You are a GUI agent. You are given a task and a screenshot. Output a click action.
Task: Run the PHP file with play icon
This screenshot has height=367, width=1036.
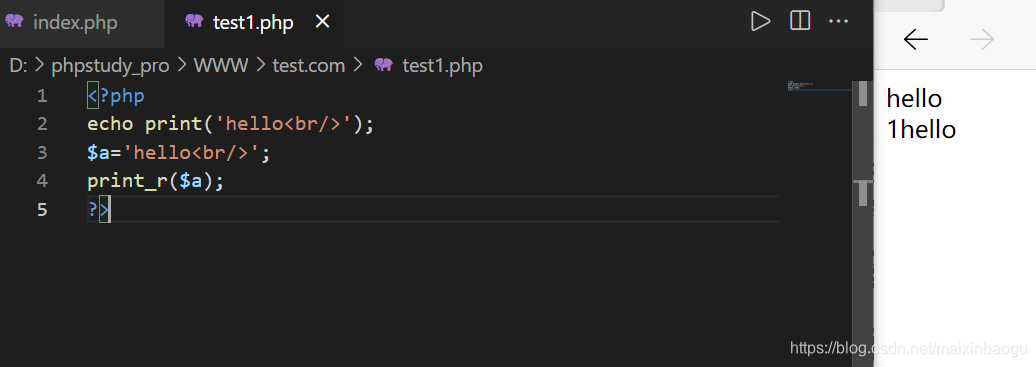tap(760, 21)
